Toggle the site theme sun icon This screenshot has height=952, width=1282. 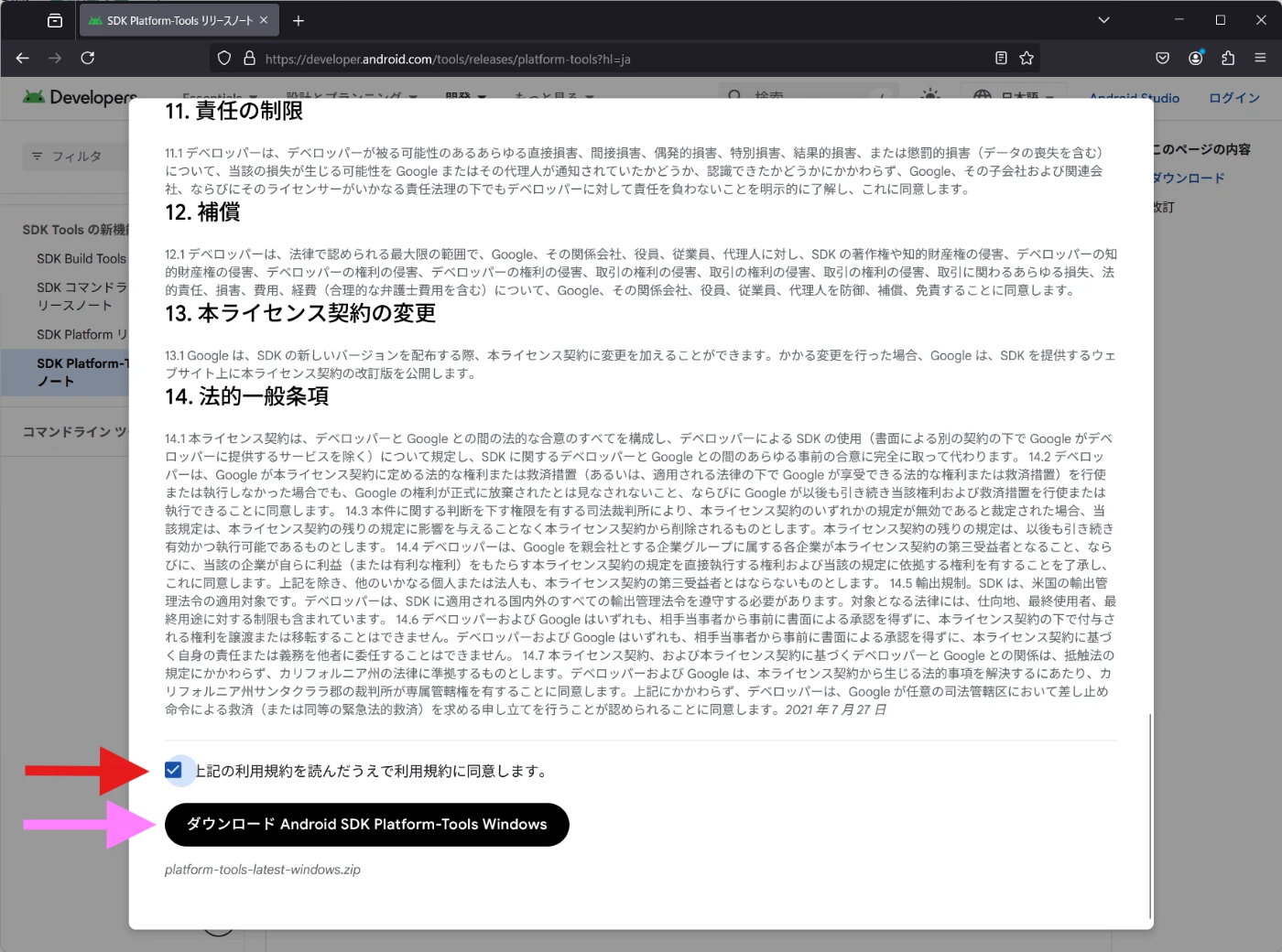point(930,95)
